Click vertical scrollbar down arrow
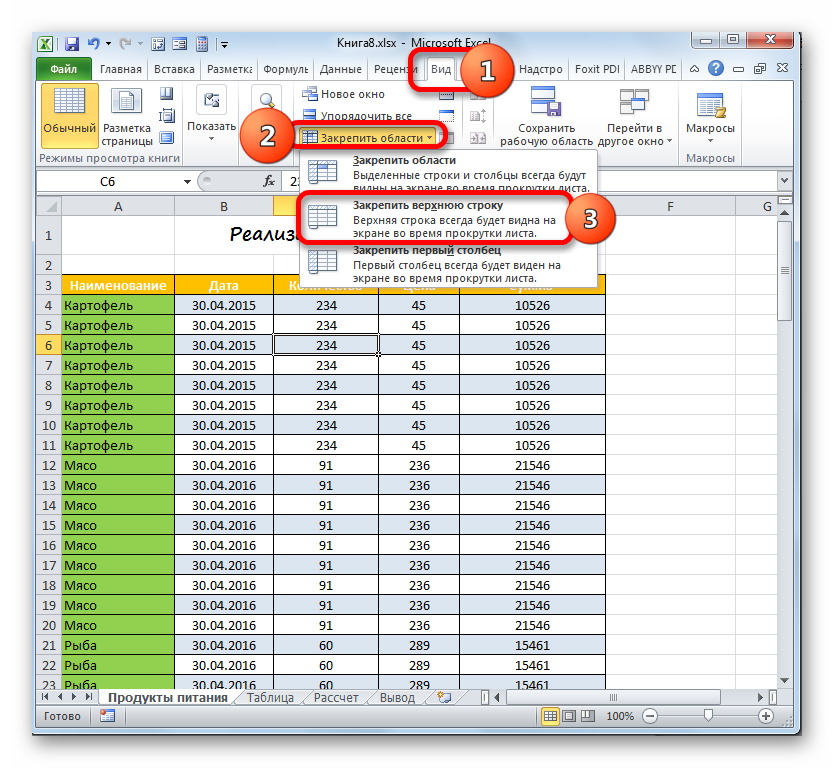The width and height of the screenshot is (834, 768). click(x=784, y=680)
